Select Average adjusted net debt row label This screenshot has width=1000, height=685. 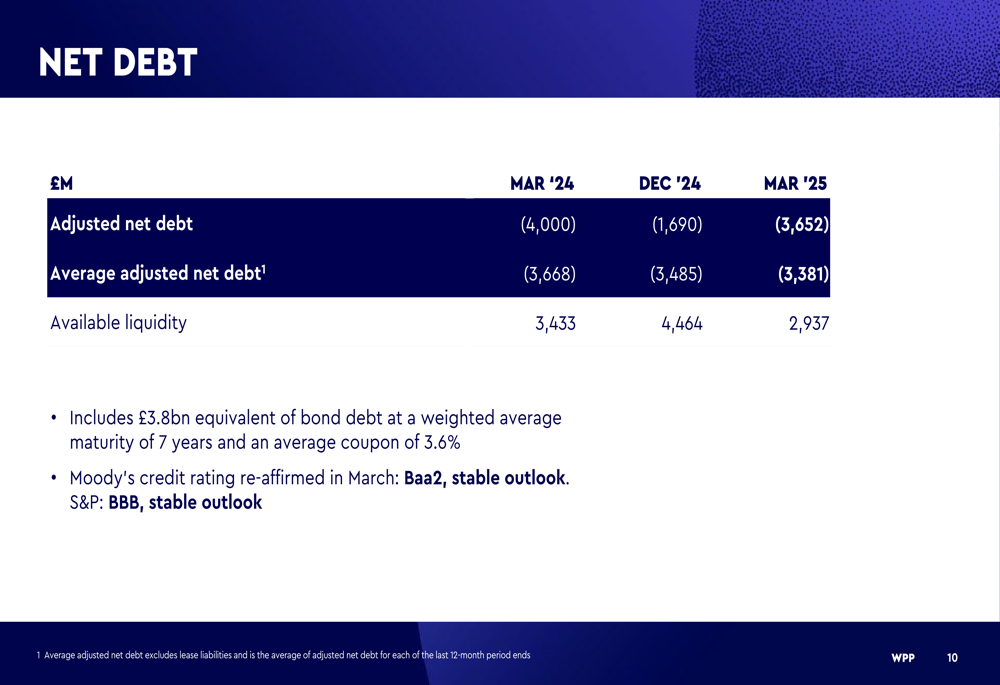[158, 273]
